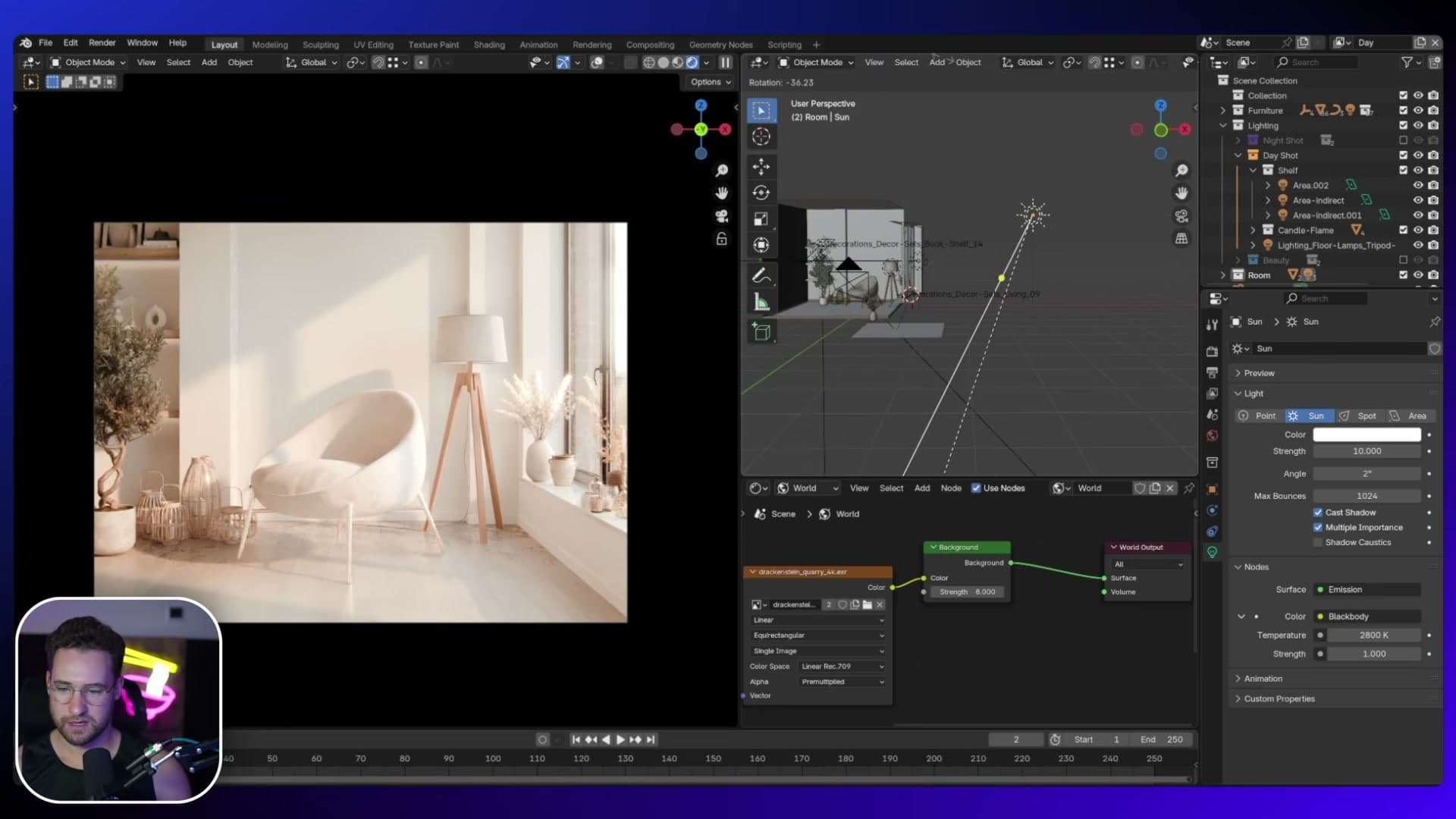
Task: Click the pan hand icon in right viewport
Action: pos(1181,193)
